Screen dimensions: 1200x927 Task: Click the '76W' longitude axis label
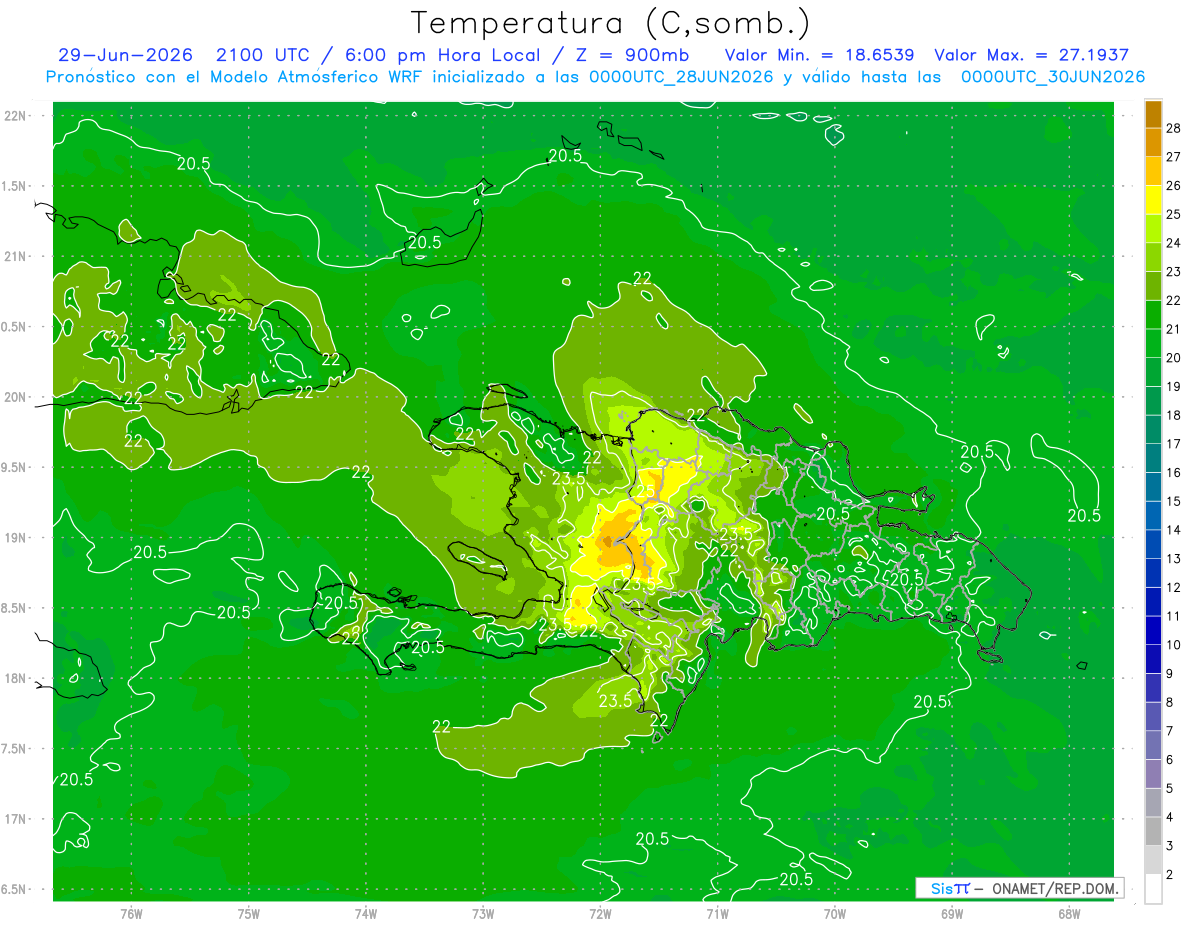[x=131, y=914]
